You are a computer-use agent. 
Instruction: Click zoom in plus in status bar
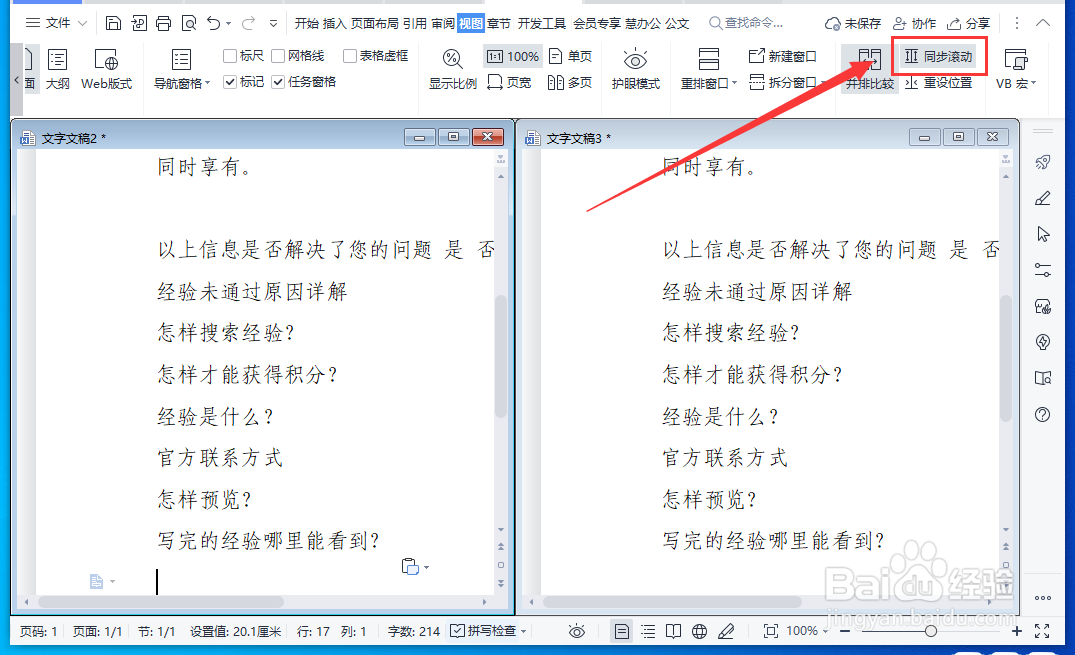coord(1016,631)
